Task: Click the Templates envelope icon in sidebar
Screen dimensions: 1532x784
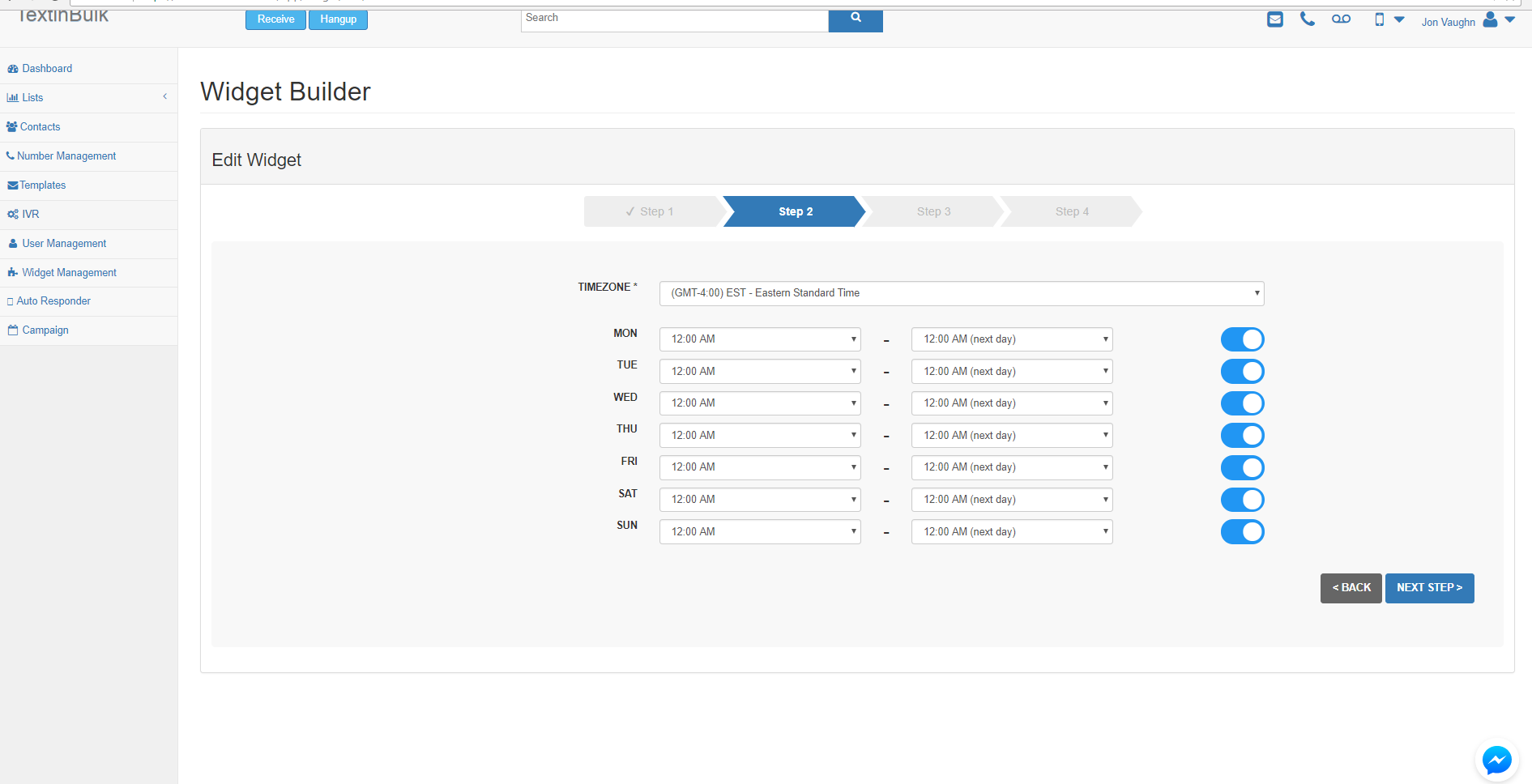Action: click(13, 185)
